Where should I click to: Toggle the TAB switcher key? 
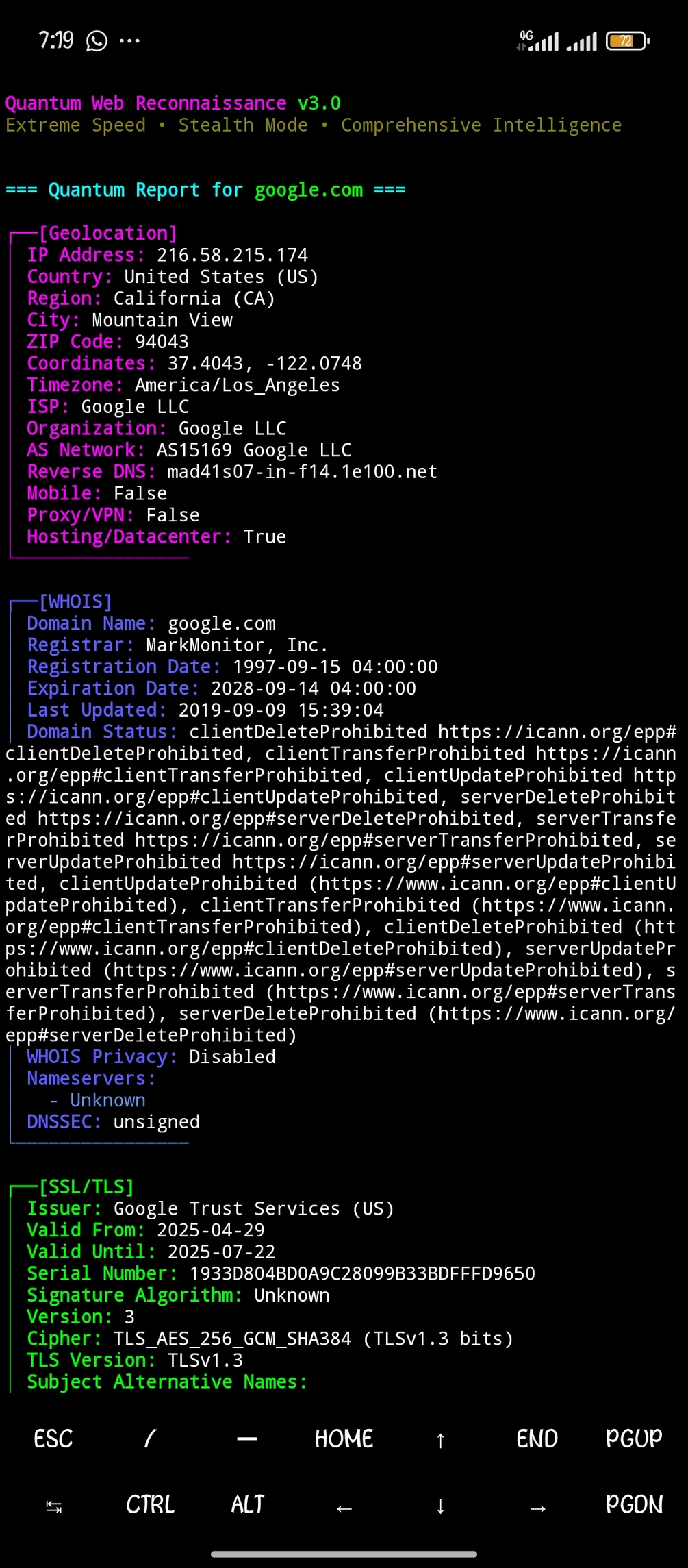[x=52, y=1504]
